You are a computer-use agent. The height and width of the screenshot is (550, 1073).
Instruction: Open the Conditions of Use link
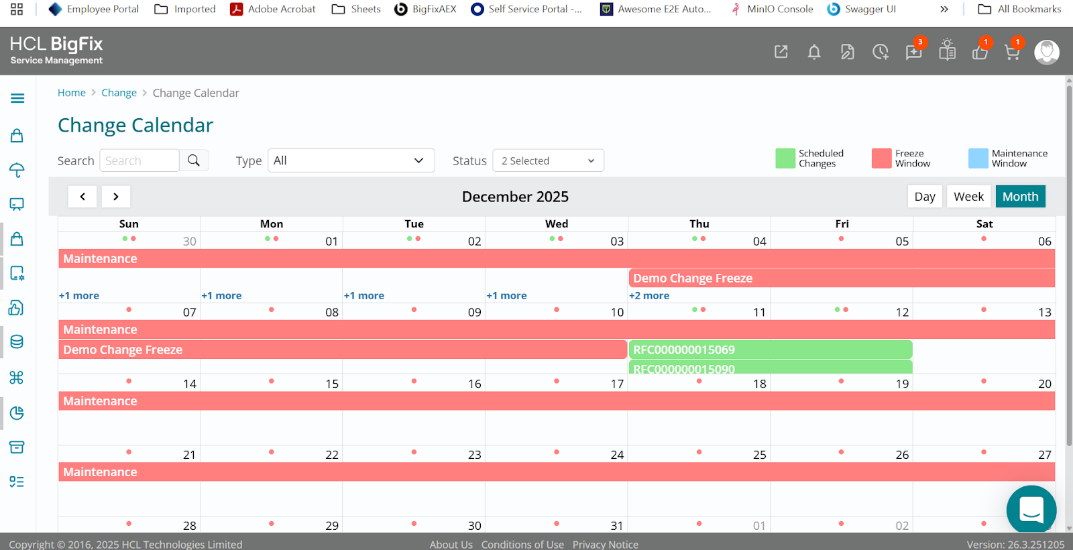point(522,545)
